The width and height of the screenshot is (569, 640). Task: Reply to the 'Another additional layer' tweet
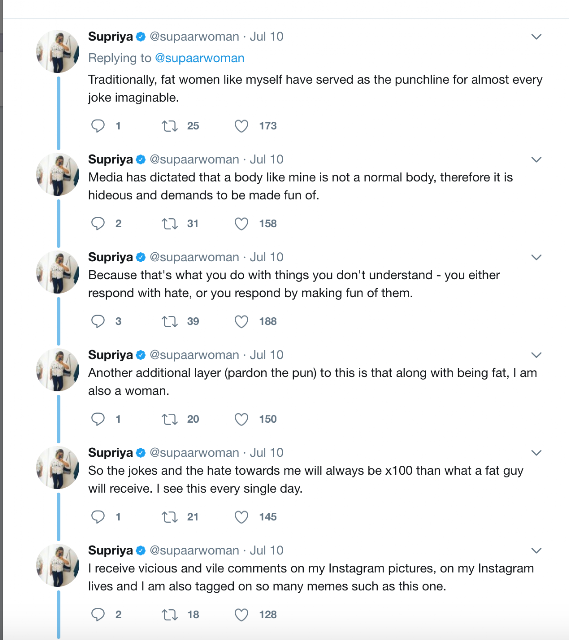pos(98,419)
